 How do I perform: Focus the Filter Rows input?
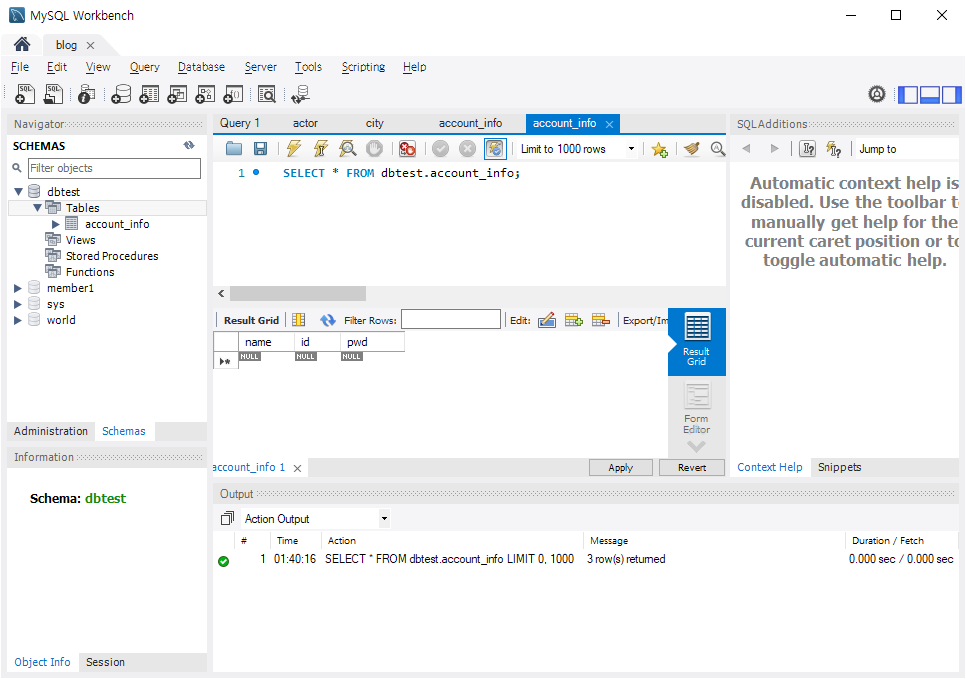[x=451, y=319]
